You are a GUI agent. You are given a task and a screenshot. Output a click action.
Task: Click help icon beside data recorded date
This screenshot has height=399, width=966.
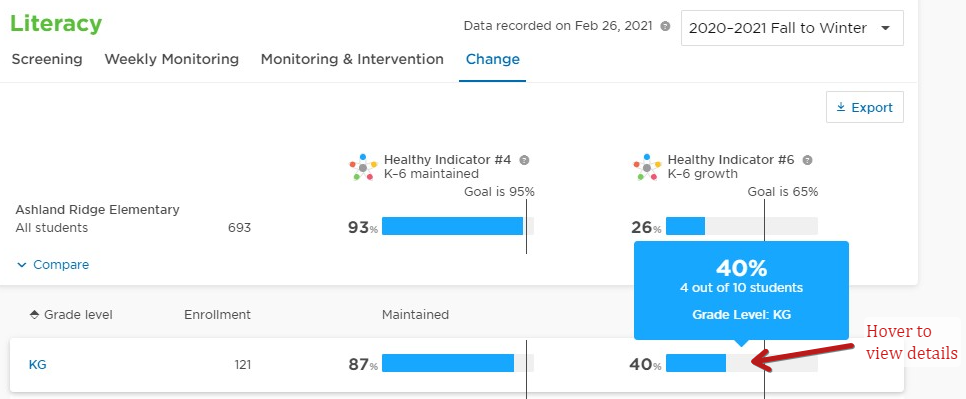[x=665, y=26]
